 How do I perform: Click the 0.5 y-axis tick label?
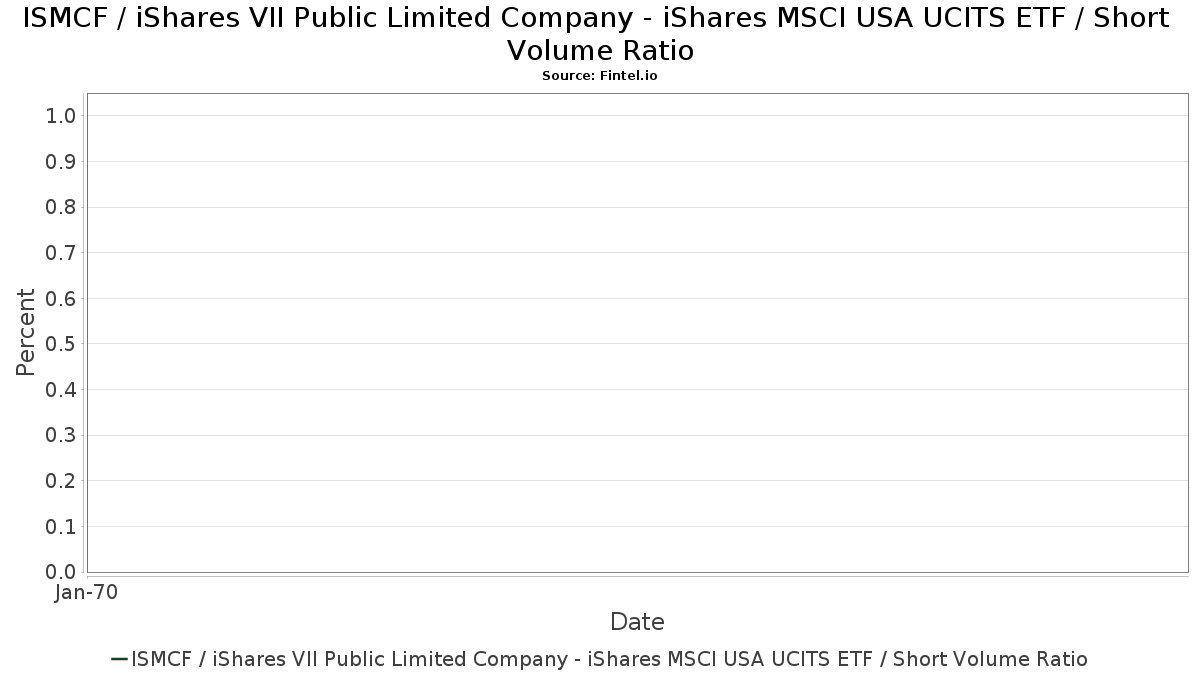(61, 344)
